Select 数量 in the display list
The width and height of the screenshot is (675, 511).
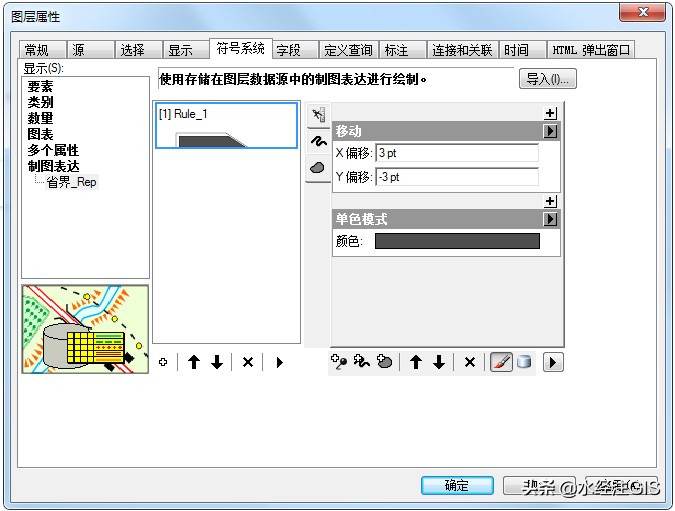coord(40,118)
